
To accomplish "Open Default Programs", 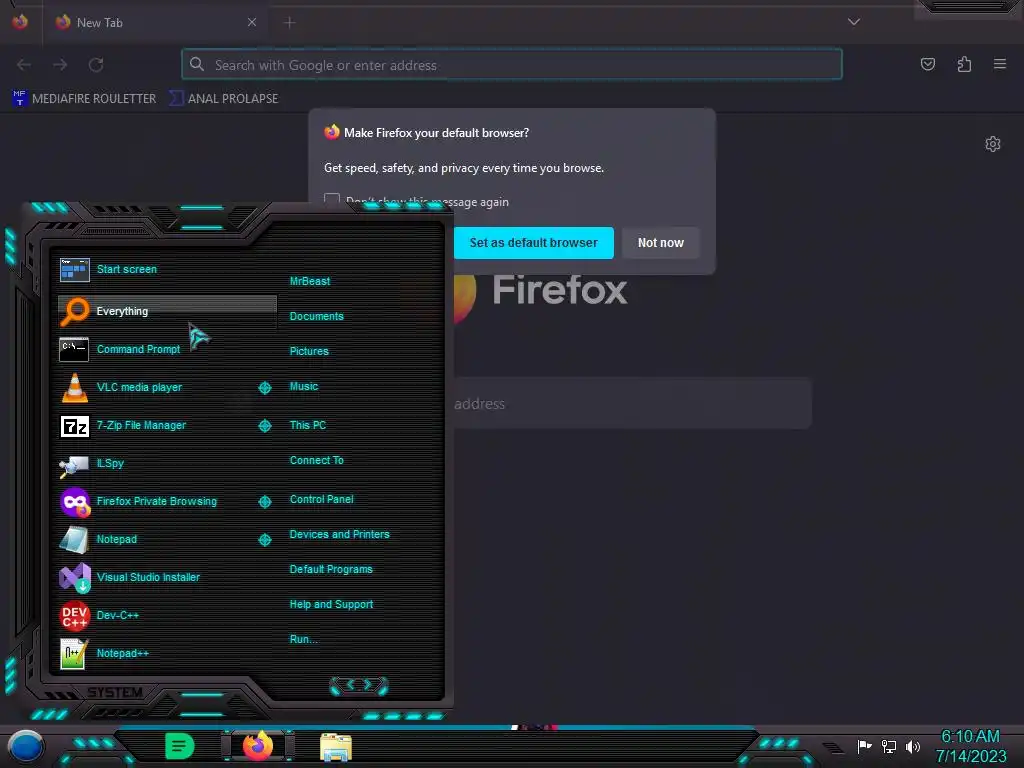I will point(331,569).
